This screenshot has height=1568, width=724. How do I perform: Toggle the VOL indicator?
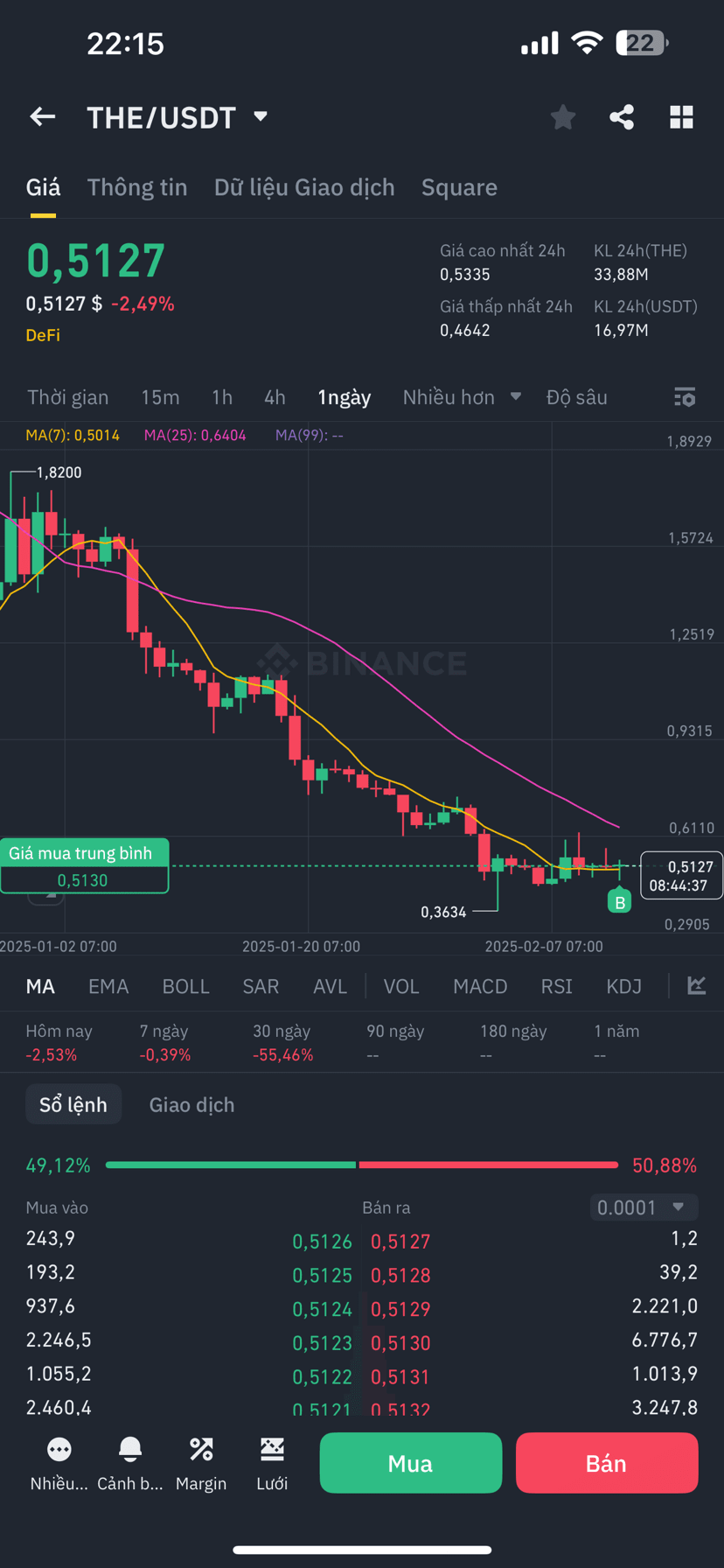401,986
